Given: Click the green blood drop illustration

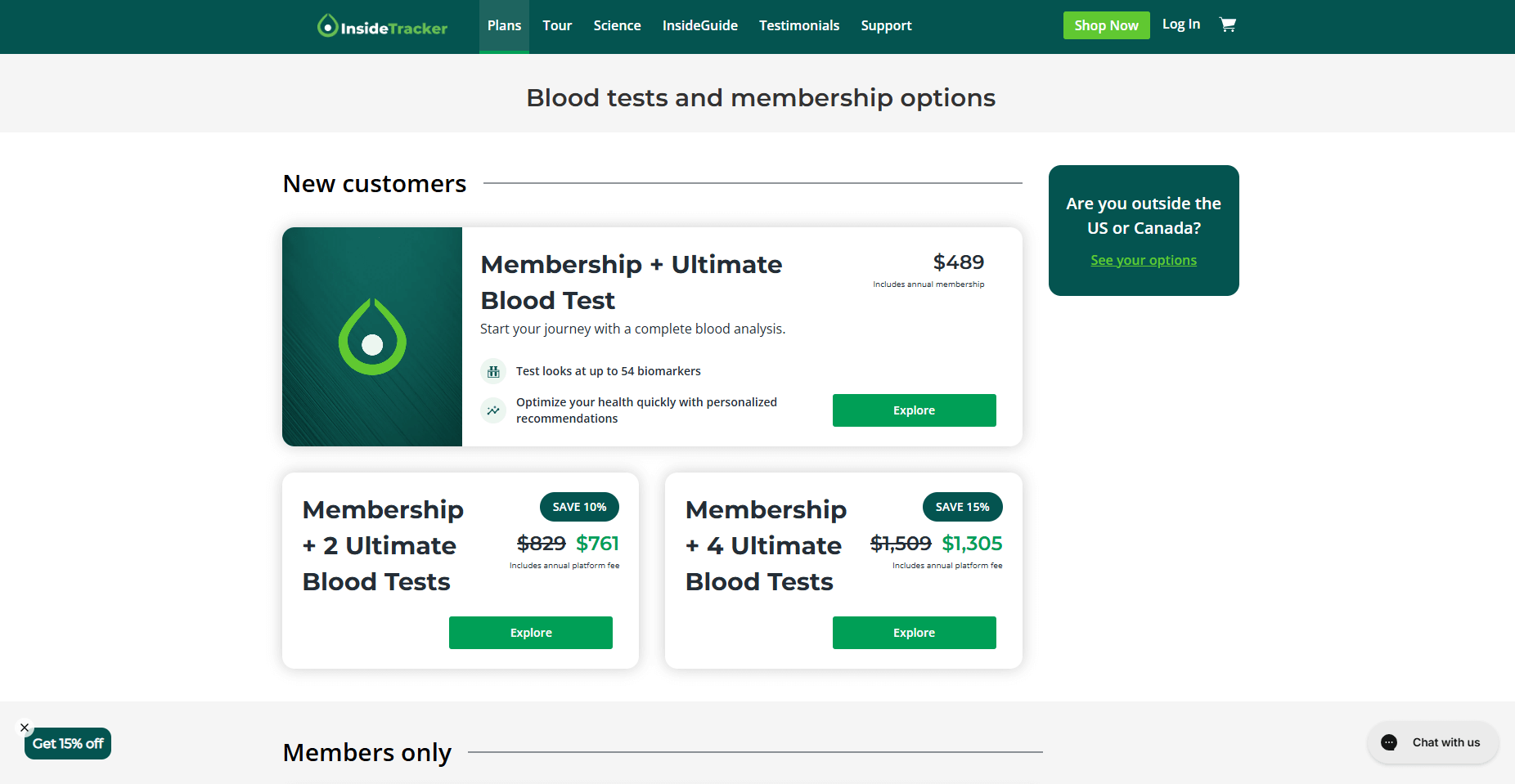Looking at the screenshot, I should pos(372,337).
